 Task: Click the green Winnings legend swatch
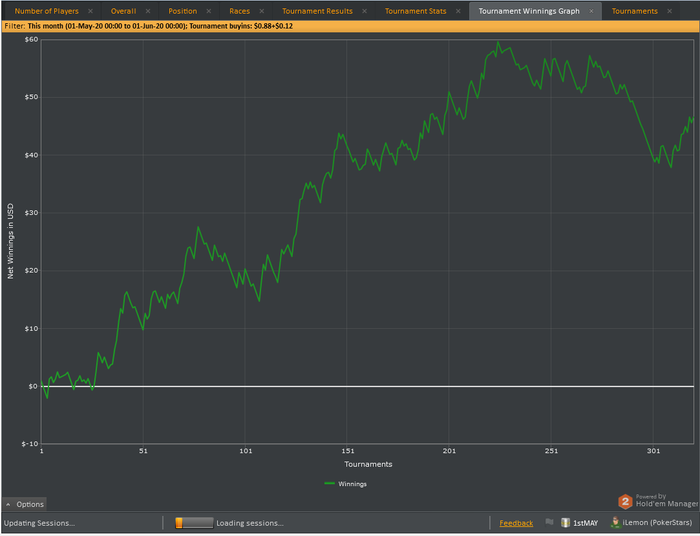tap(329, 483)
